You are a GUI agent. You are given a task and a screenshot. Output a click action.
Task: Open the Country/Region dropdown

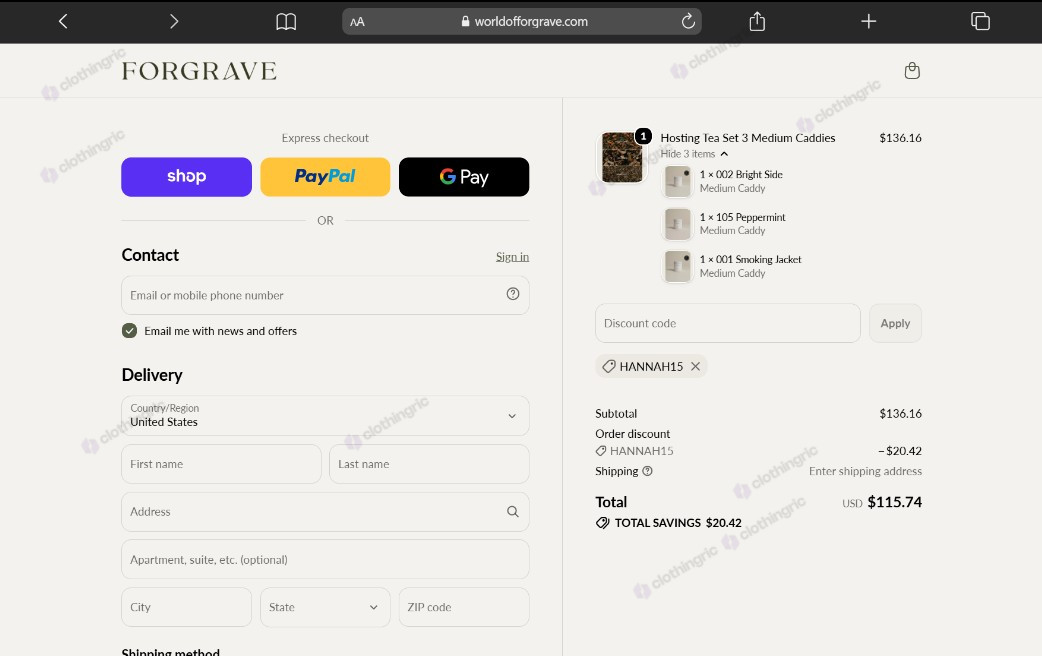pyautogui.click(x=325, y=415)
